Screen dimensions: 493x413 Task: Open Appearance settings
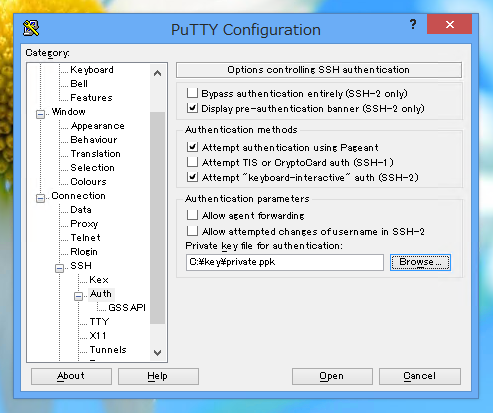click(98, 126)
